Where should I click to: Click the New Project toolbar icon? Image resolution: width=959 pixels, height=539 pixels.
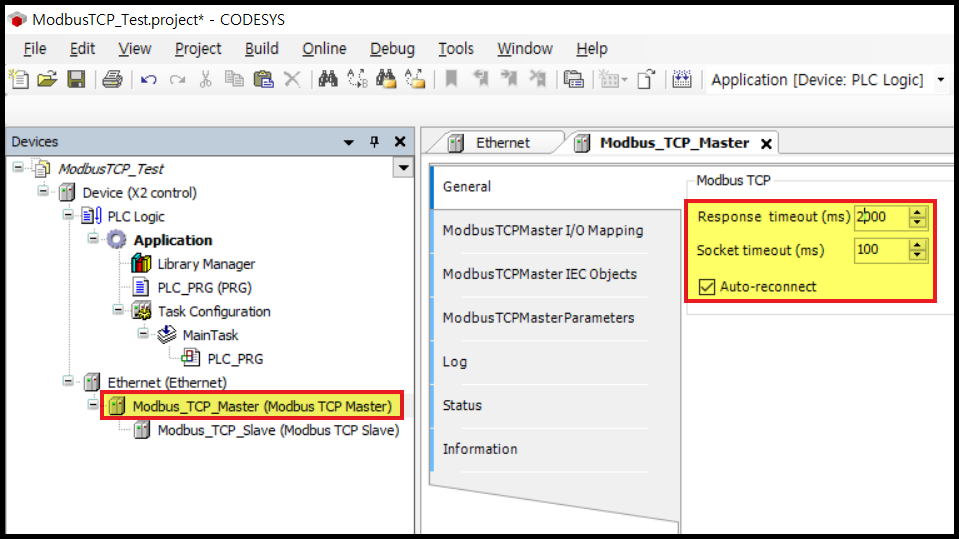(x=19, y=79)
